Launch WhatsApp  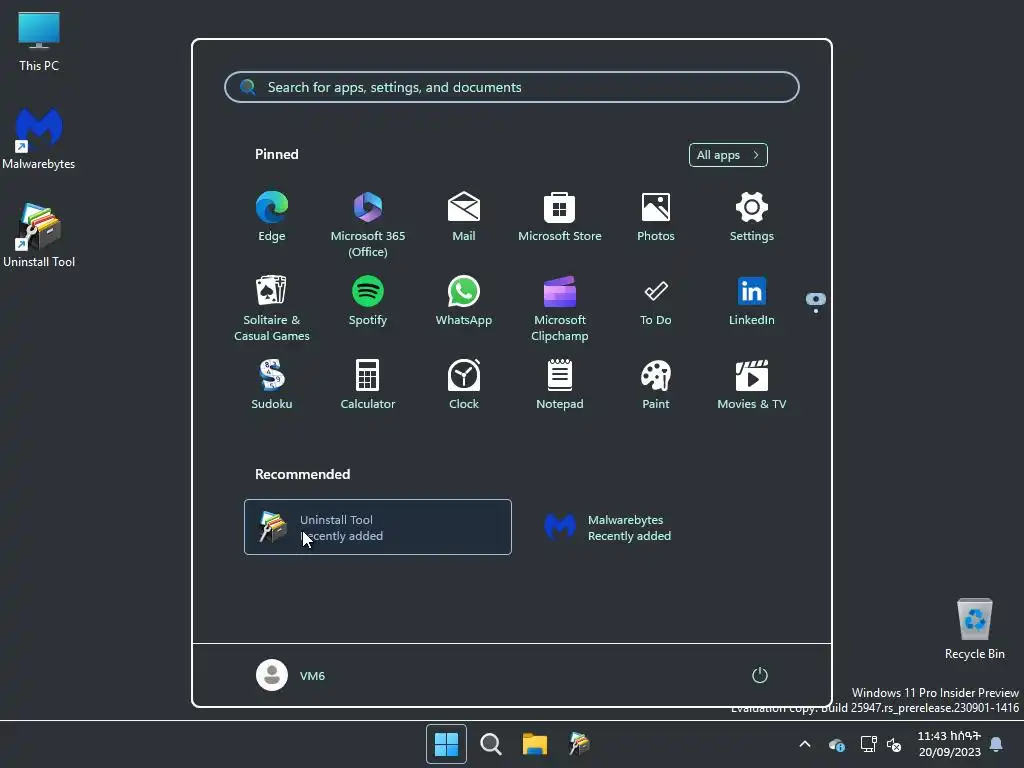coord(464,300)
